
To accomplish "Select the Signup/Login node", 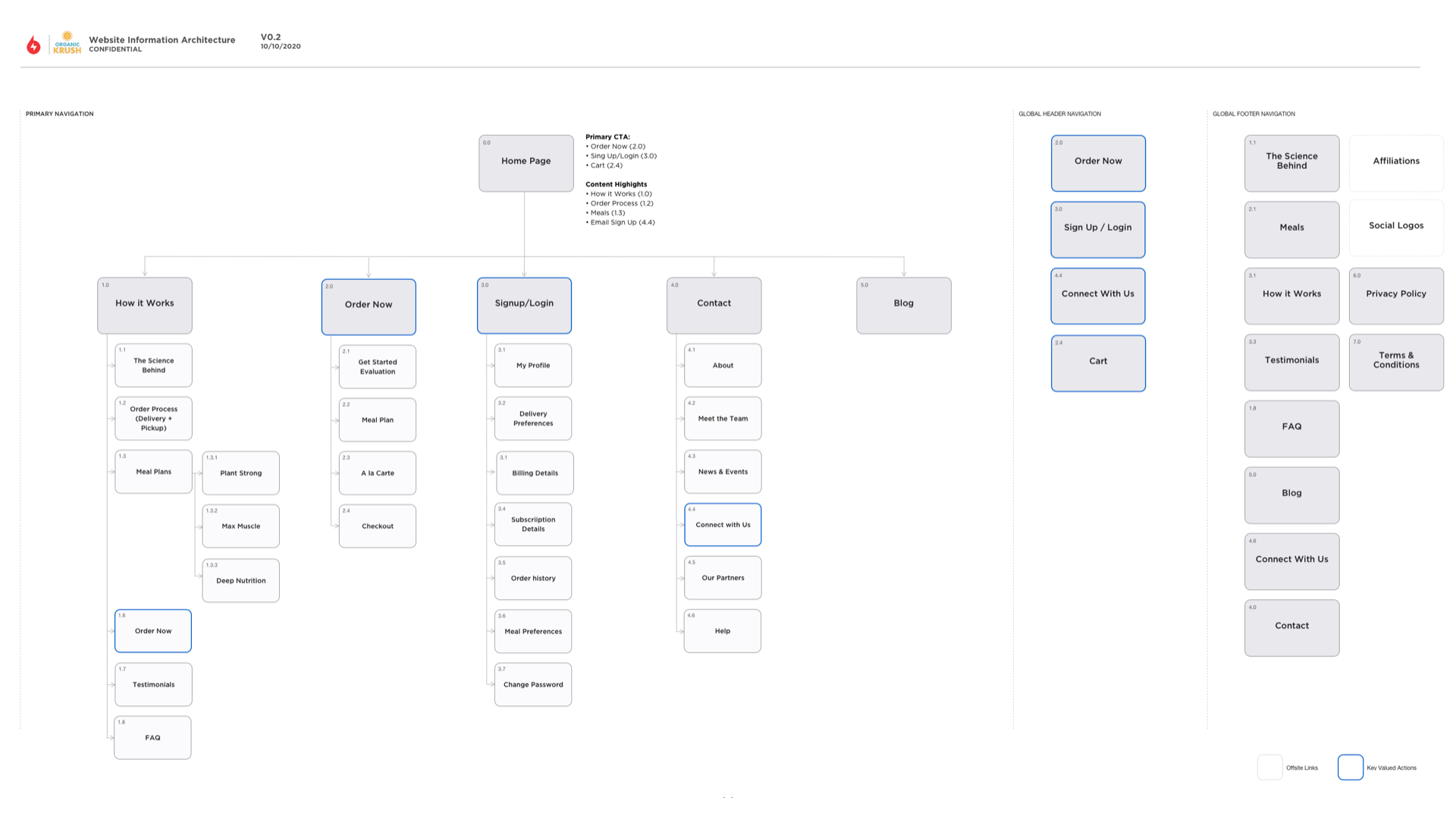I will (x=524, y=305).
